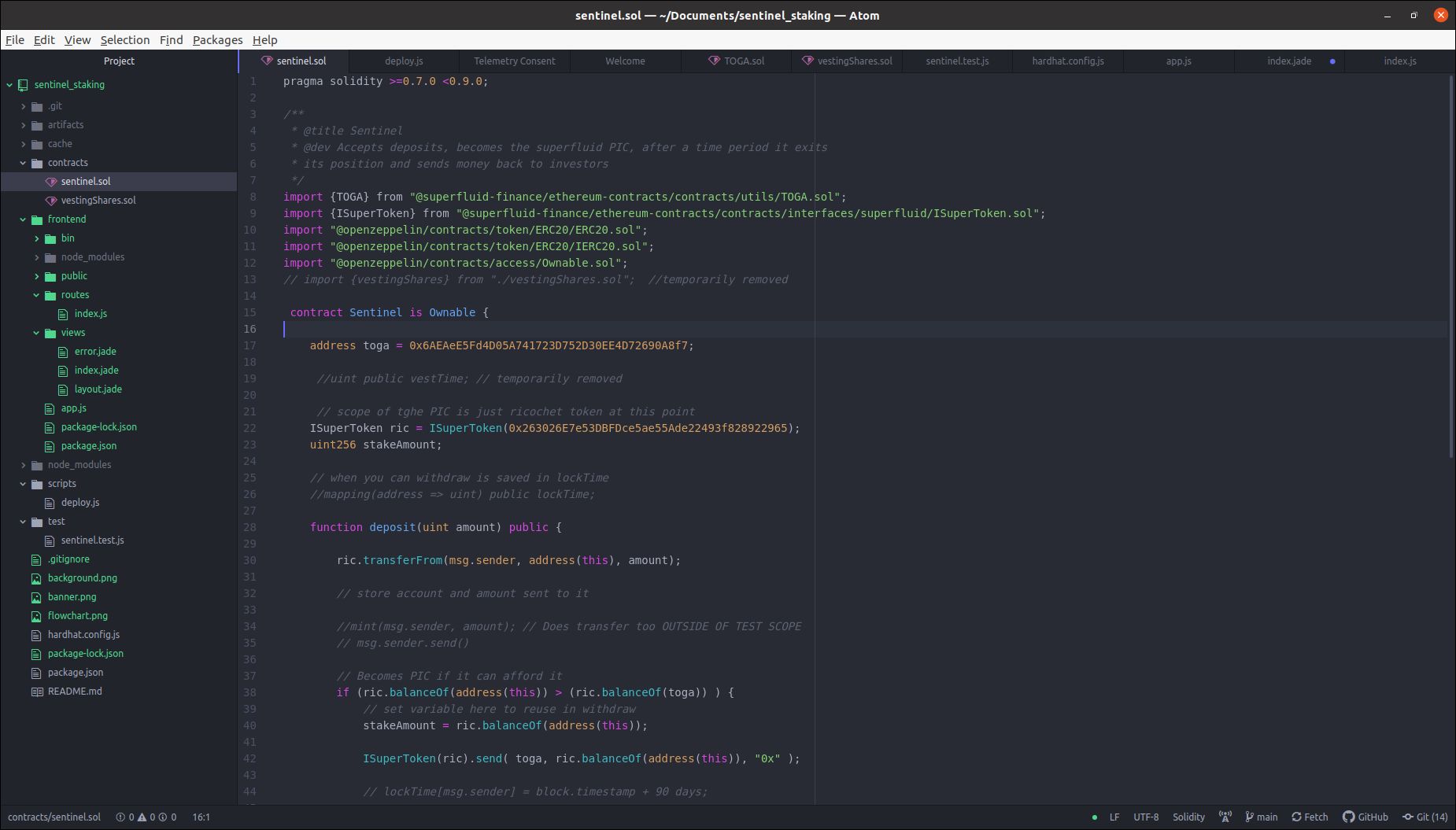Click the sentinel_staking repository icon
Viewport: 1456px width, 830px height.
23,85
